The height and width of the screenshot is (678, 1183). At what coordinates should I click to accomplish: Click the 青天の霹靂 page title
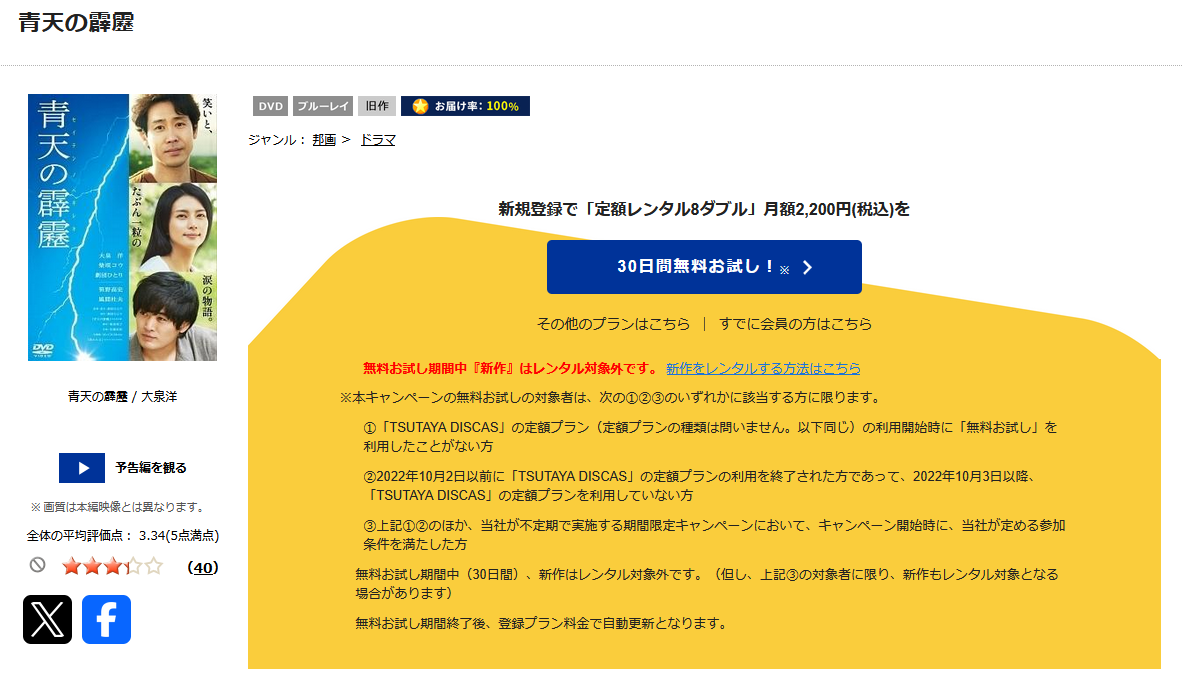76,23
